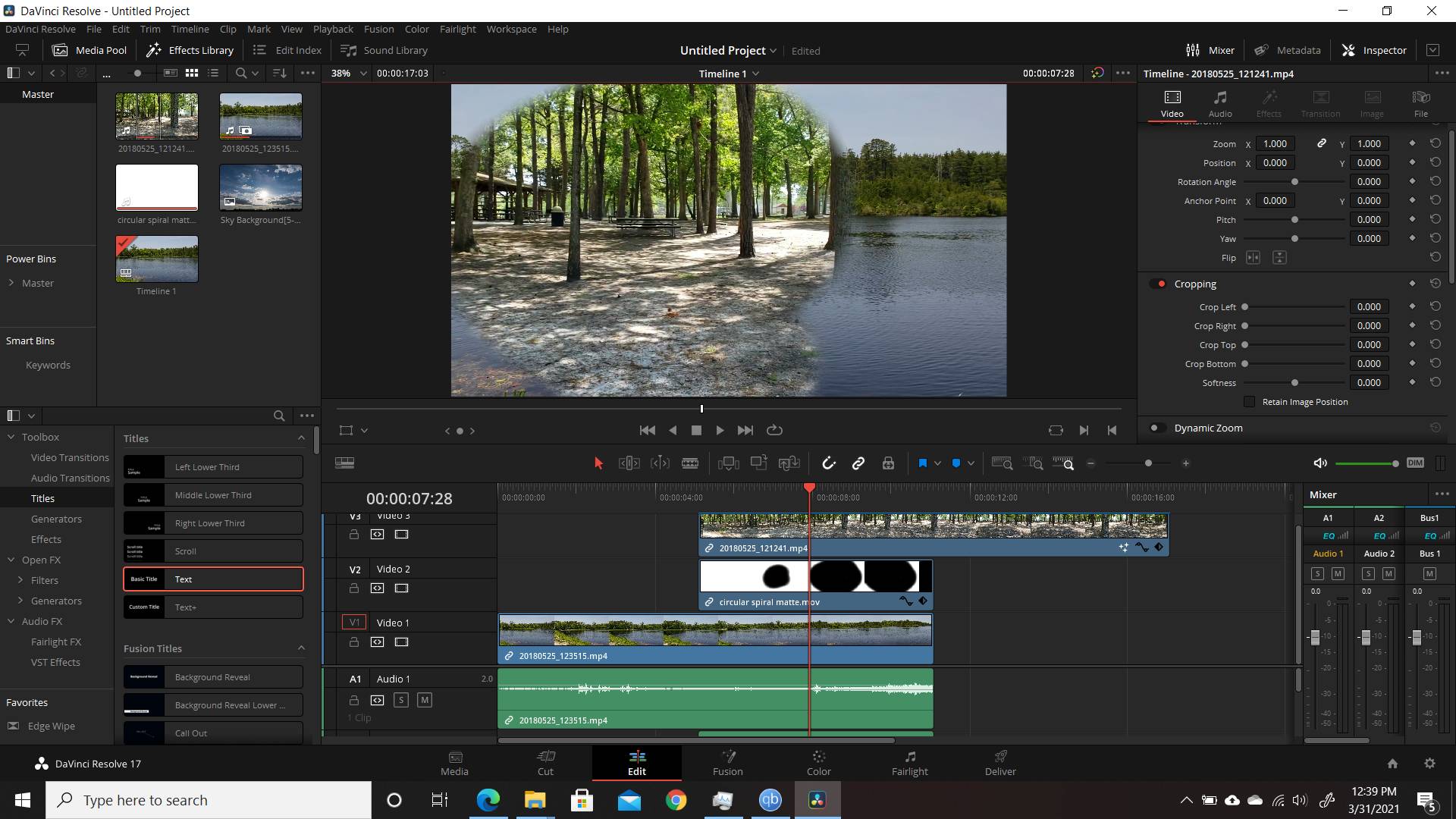
Task: Jump to first frame of timeline
Action: 647,430
